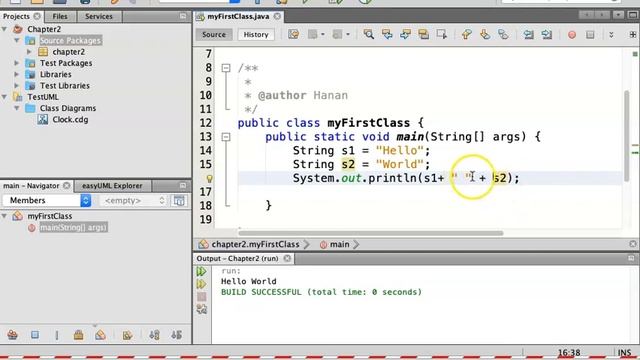Screen dimensions: 640x360
Task: Fold the Javadoc comment at line 8
Action: pyautogui.click(x=226, y=68)
